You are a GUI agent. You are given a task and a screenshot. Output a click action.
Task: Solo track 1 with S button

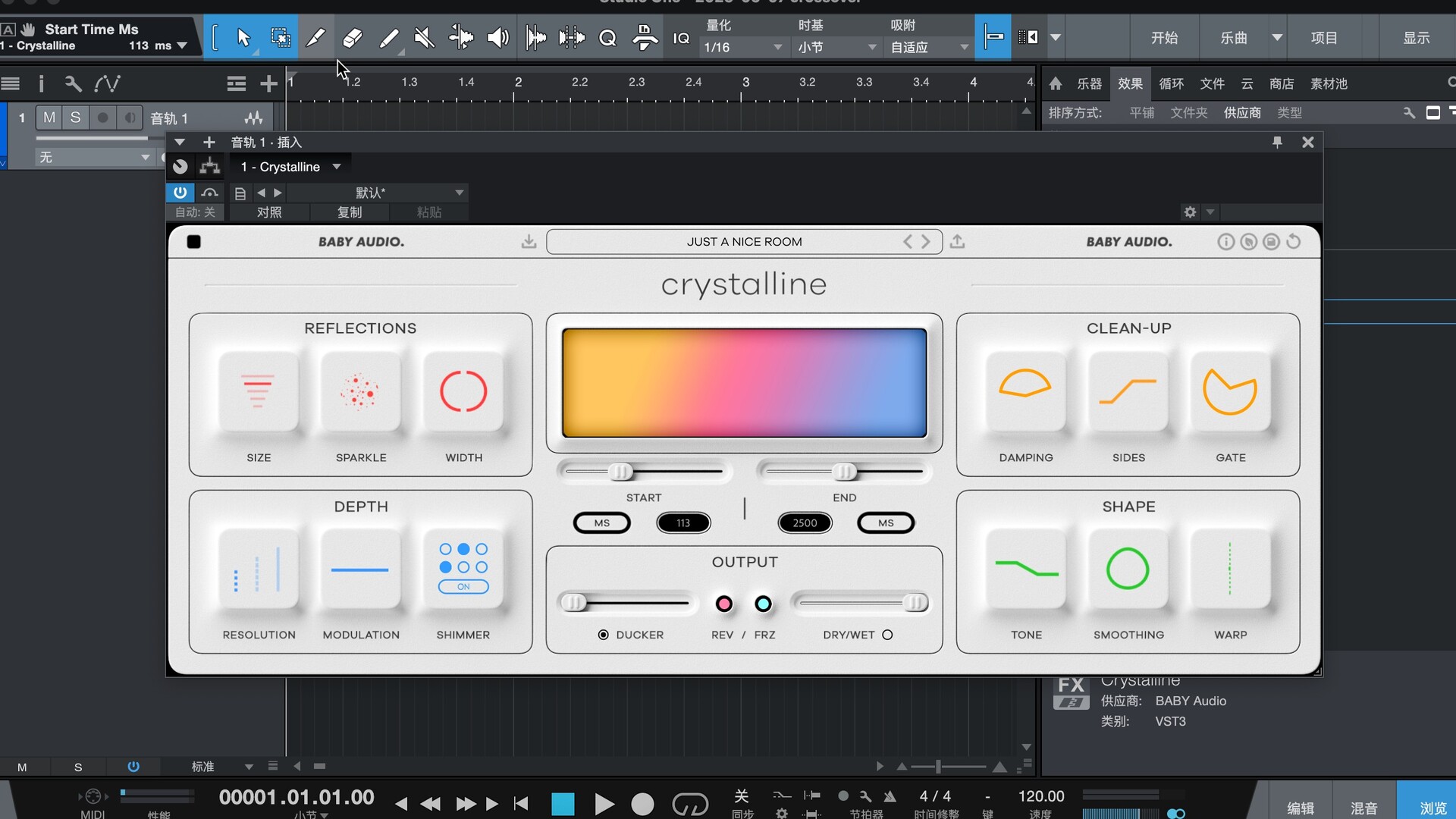pos(75,118)
